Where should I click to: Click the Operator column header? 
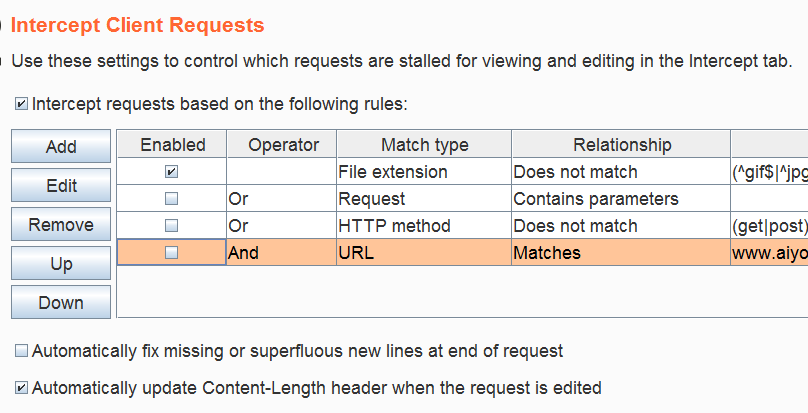tap(282, 145)
